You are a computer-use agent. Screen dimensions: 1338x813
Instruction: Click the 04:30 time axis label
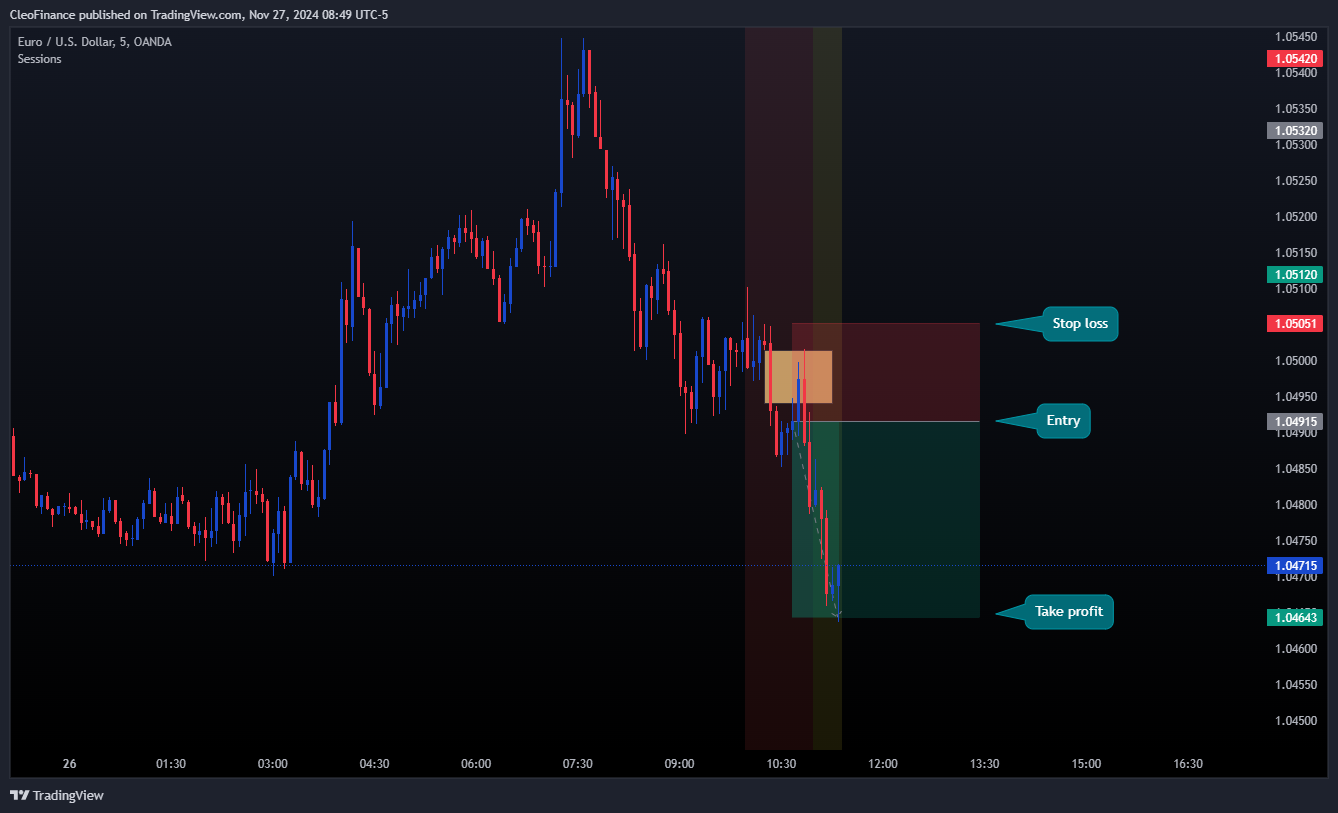click(x=374, y=764)
